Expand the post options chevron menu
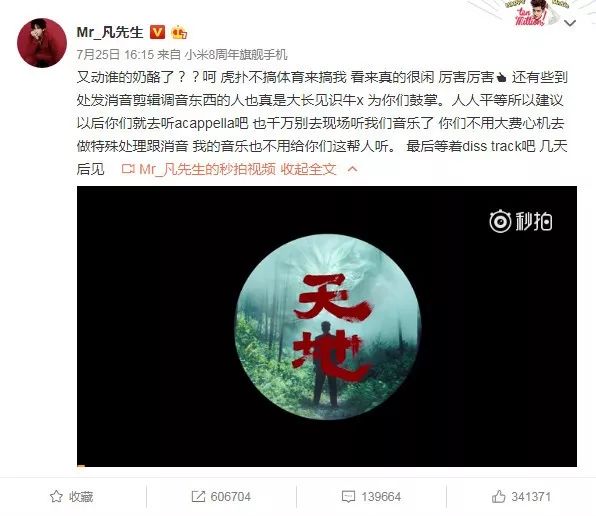Image resolution: width=596 pixels, height=516 pixels. click(x=570, y=24)
